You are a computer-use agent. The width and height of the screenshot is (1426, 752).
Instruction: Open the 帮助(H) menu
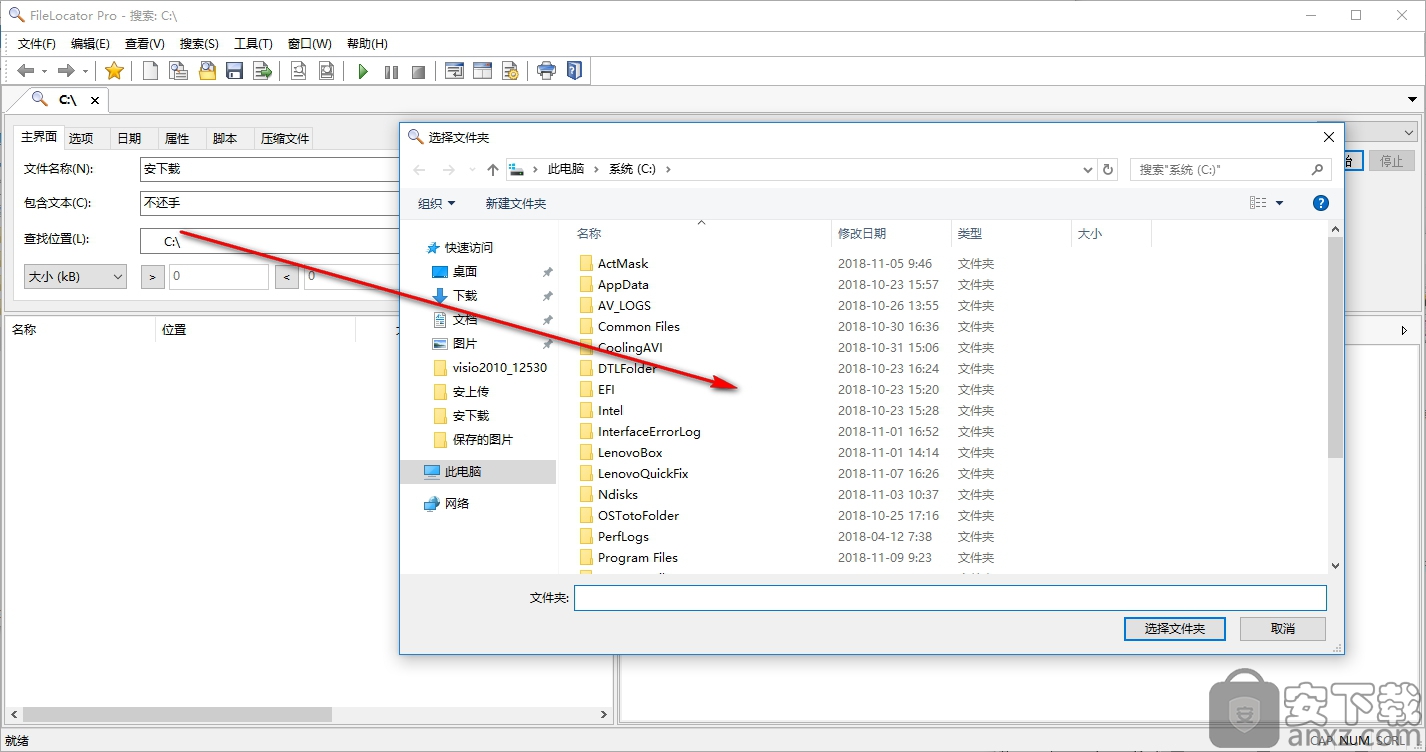(367, 44)
